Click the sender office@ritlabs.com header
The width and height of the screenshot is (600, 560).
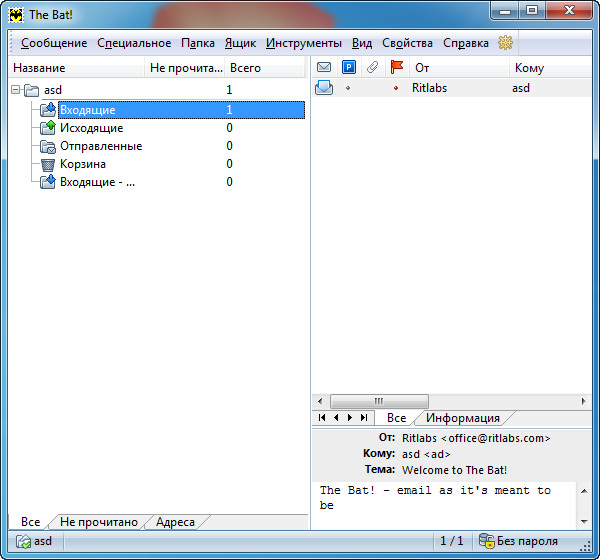(x=476, y=438)
